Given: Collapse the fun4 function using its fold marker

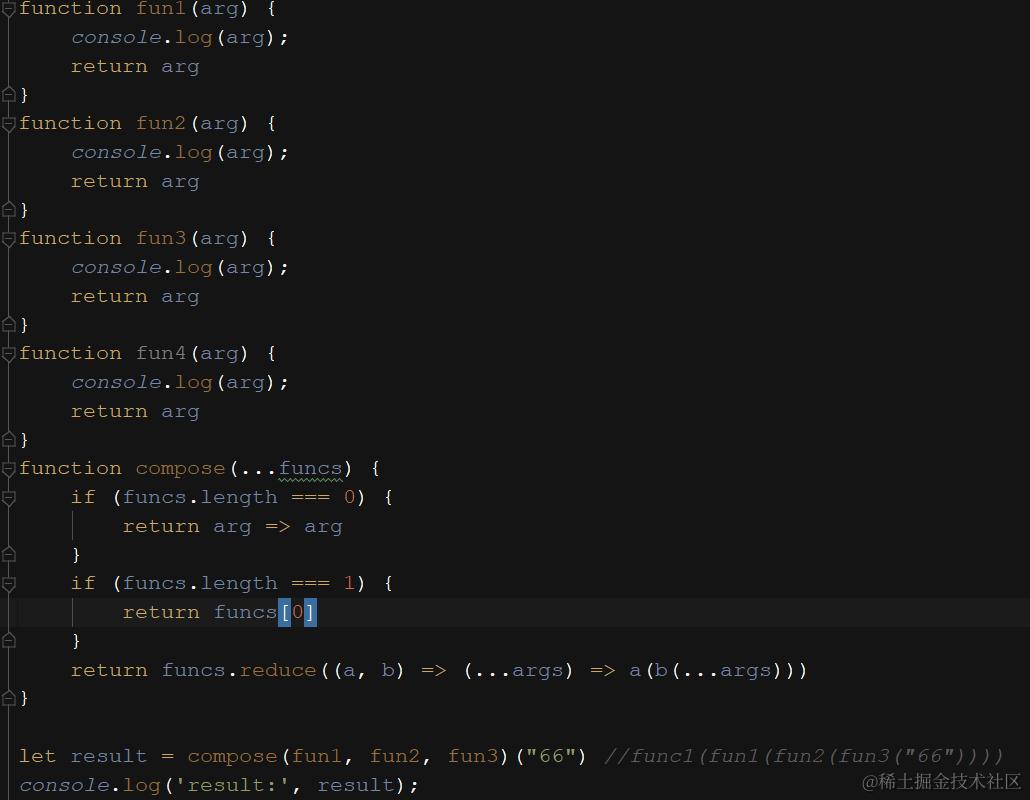Looking at the screenshot, I should point(9,354).
